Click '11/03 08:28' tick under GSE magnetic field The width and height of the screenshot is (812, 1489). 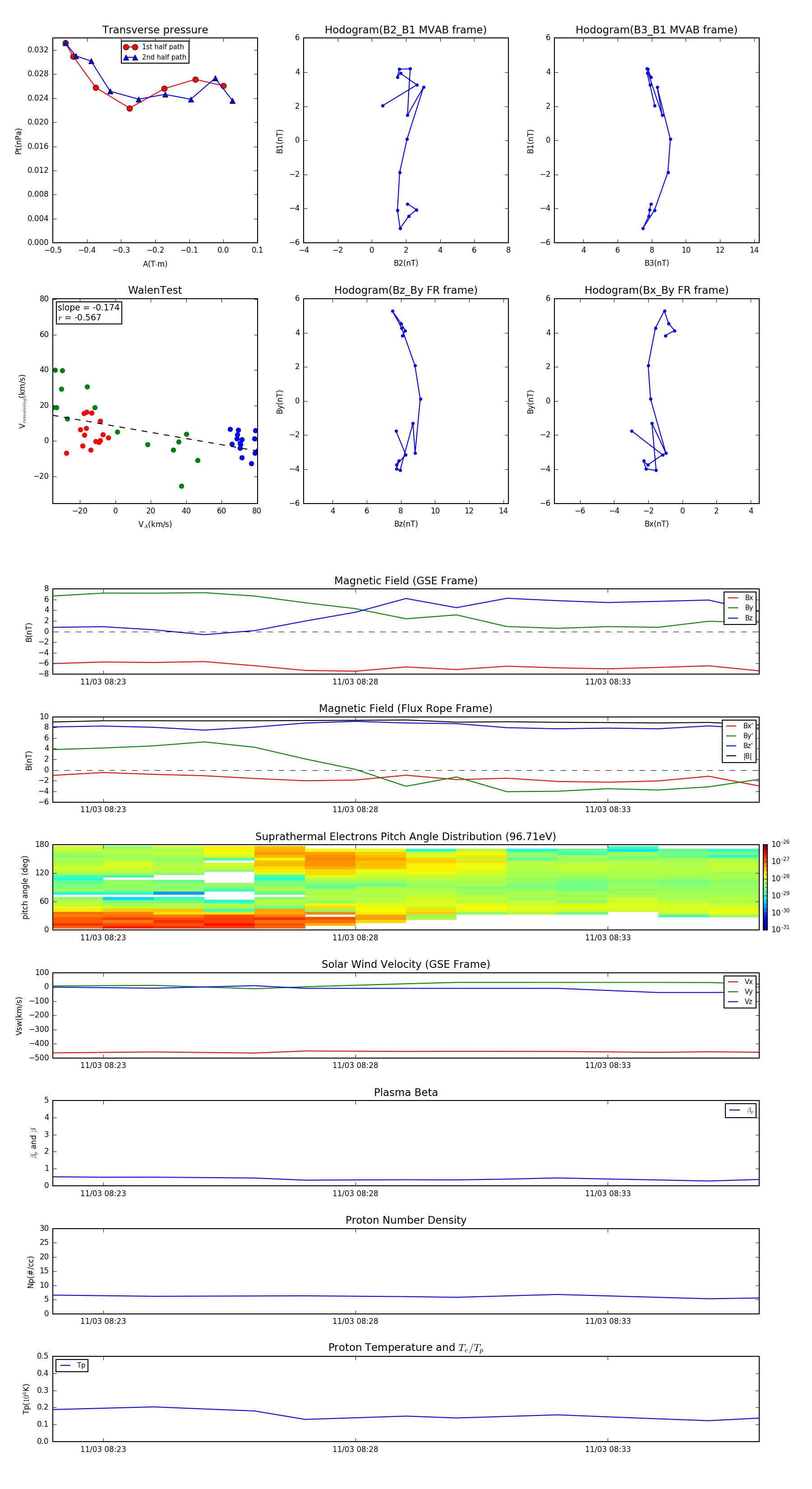pyautogui.click(x=355, y=682)
